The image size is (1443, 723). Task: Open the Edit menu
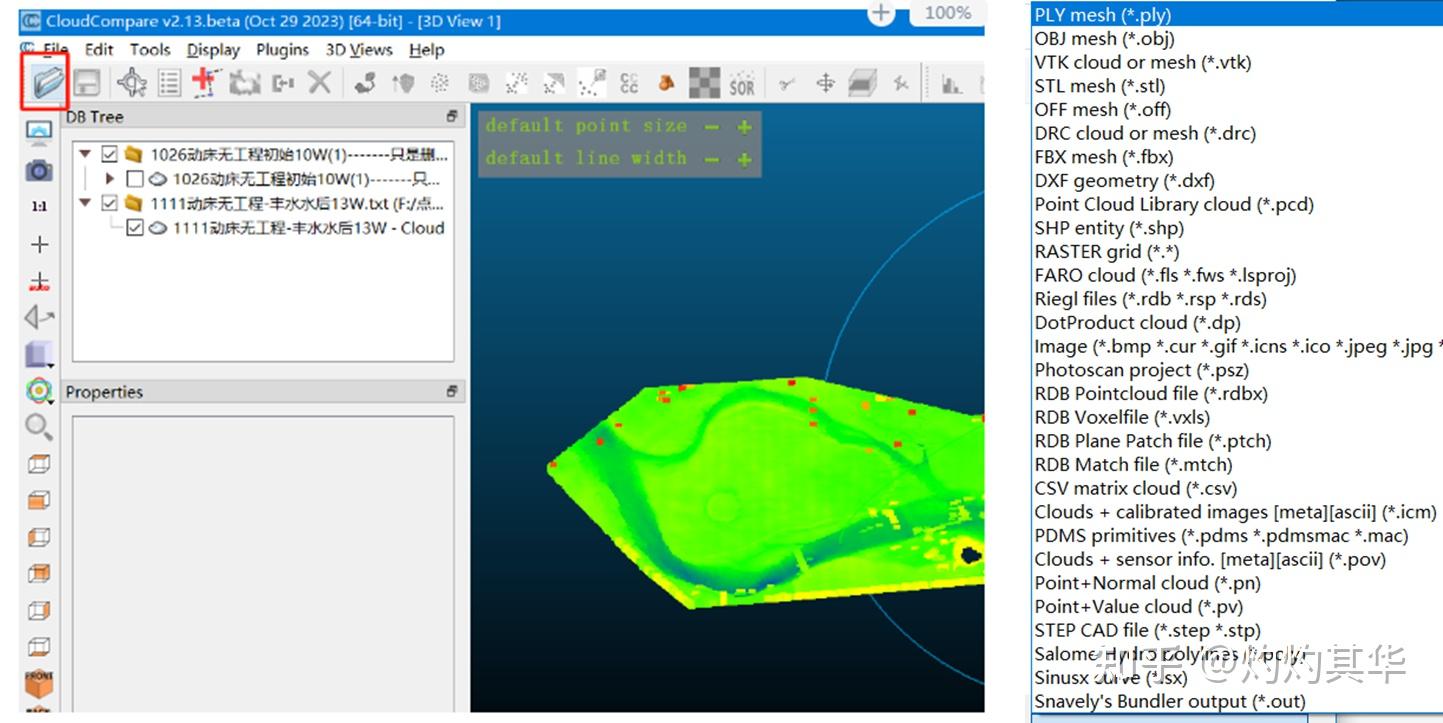pos(99,50)
